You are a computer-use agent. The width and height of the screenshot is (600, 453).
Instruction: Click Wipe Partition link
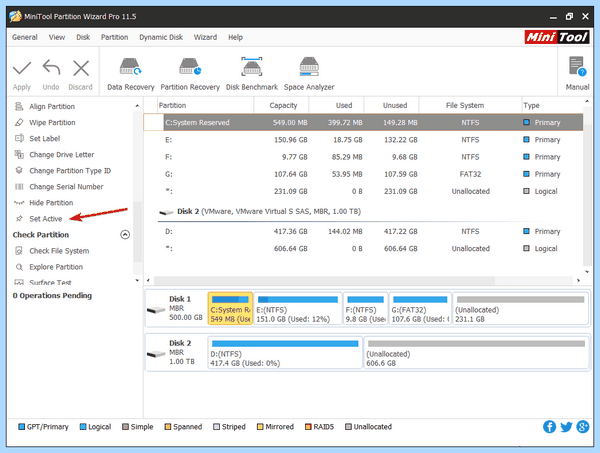click(52, 122)
